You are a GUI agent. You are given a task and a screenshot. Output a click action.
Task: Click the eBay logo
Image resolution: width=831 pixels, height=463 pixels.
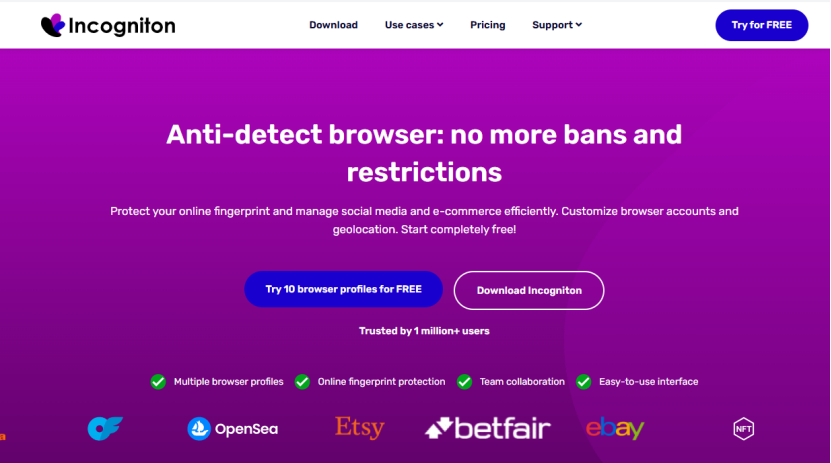(615, 429)
